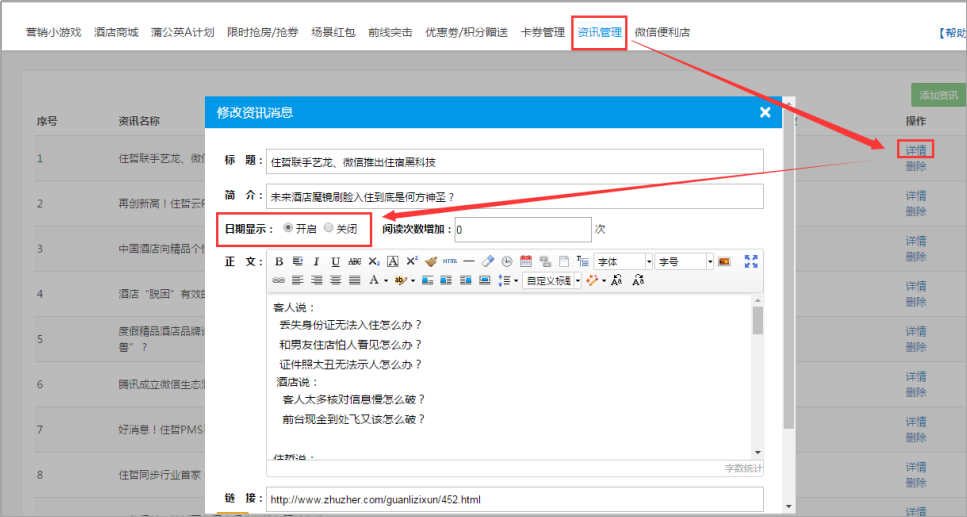The height and width of the screenshot is (517, 967).
Task: Open 前线突击 nav tab
Action: (x=390, y=32)
